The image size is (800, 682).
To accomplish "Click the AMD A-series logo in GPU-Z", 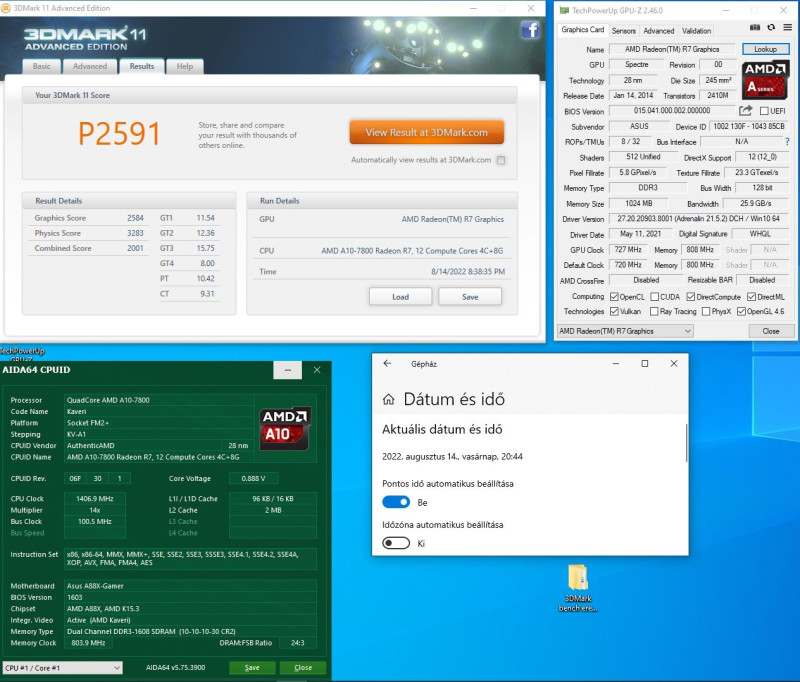I will point(765,80).
